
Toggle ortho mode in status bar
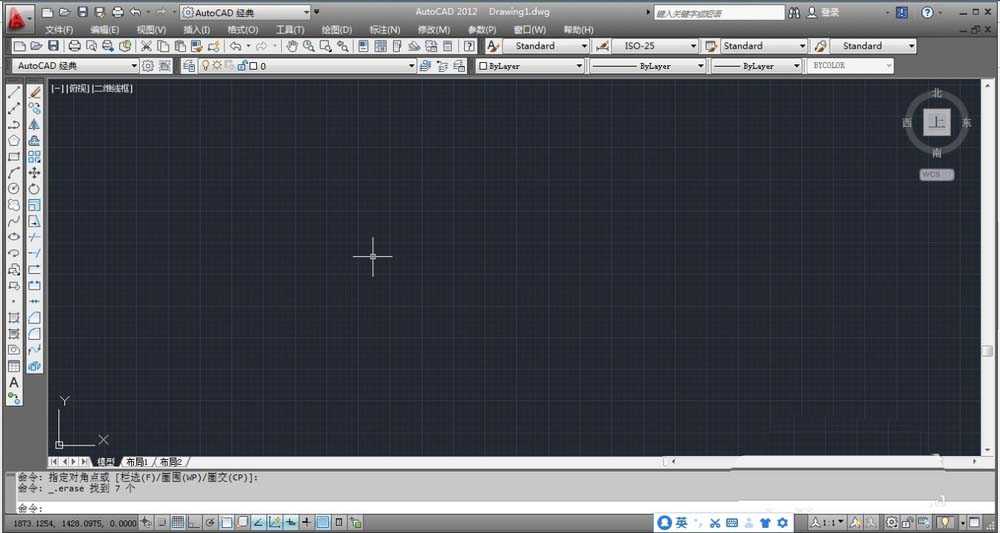[194, 522]
